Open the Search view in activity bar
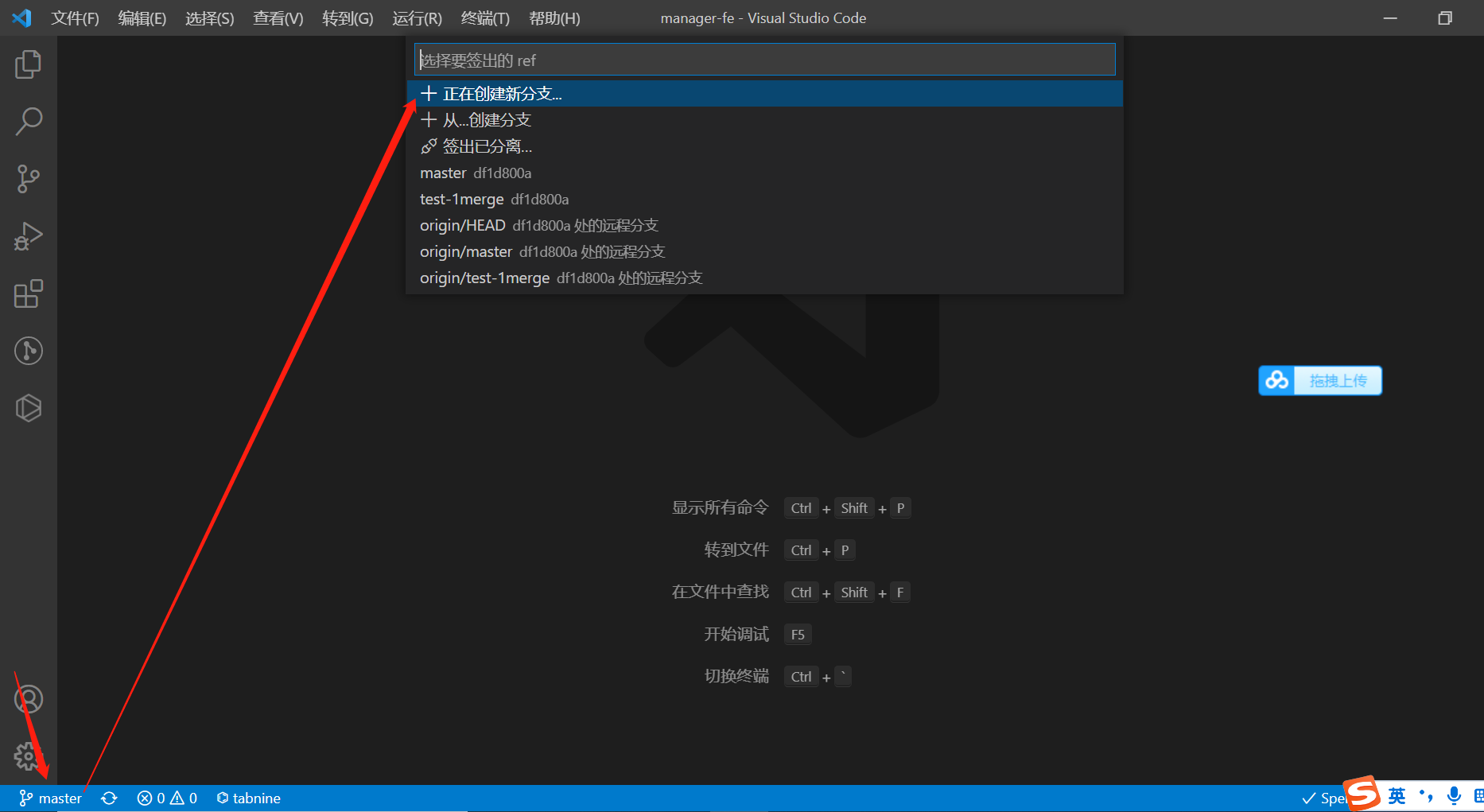The width and height of the screenshot is (1484, 812). 29,122
